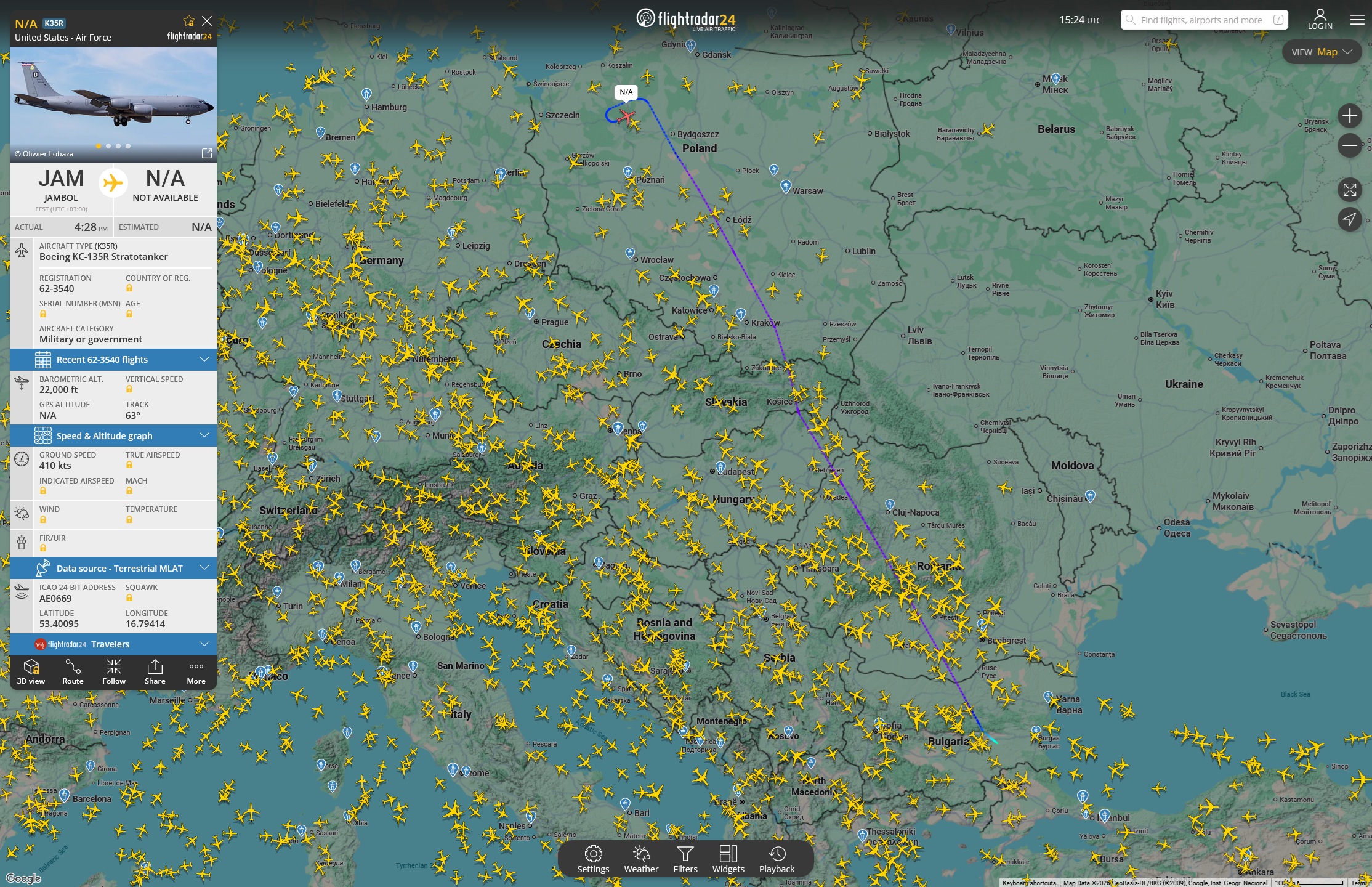
Task: Focus the Find flights search field
Action: tap(1204, 20)
